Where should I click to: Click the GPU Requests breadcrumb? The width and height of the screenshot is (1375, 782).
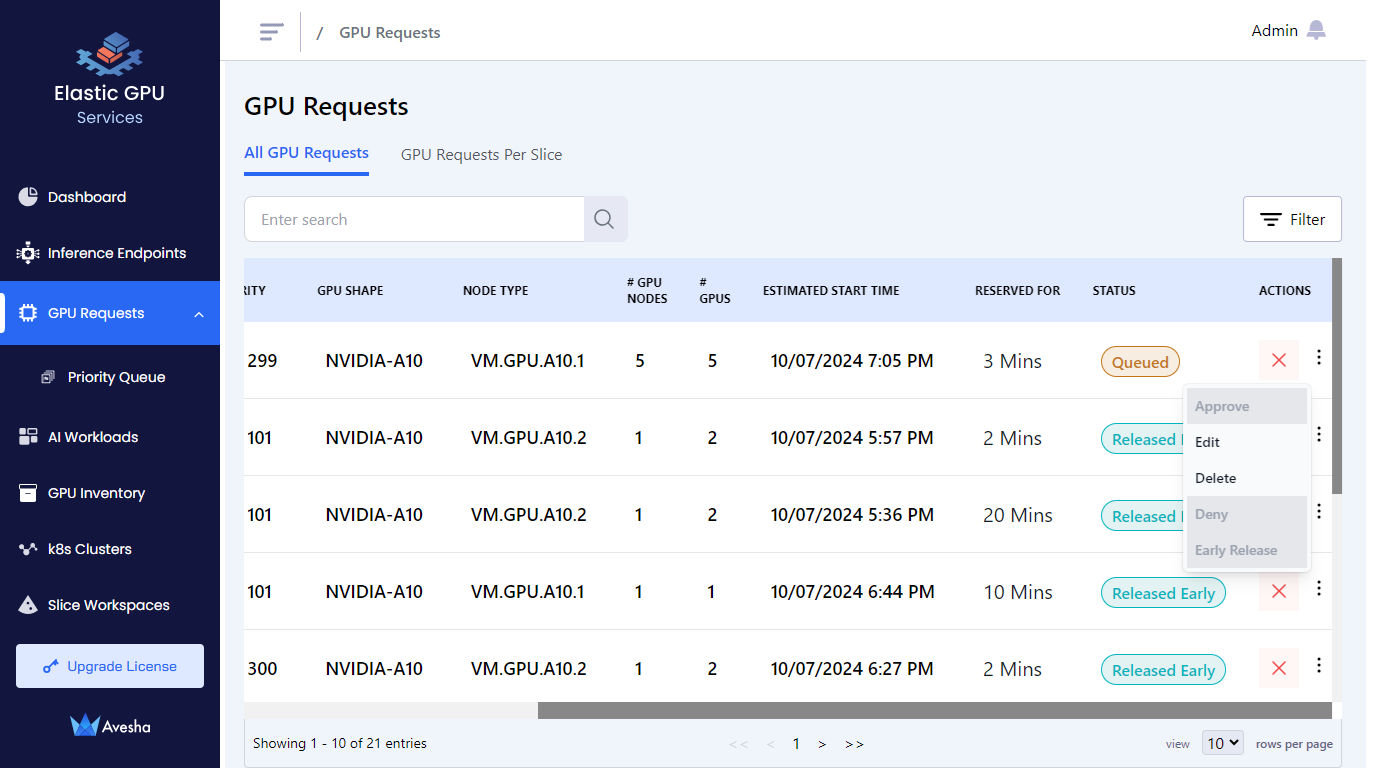pyautogui.click(x=390, y=33)
